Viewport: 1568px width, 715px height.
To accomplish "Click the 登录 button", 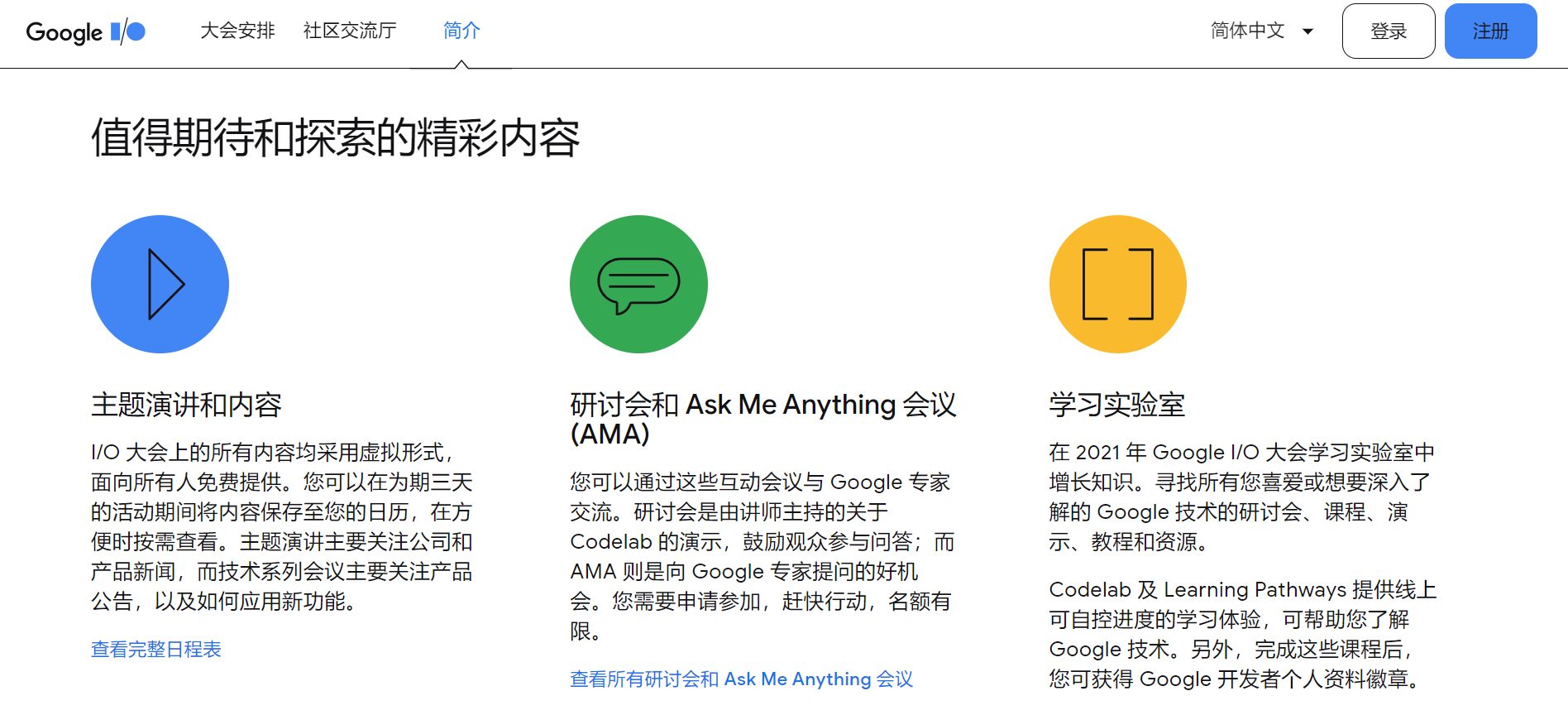I will click(1389, 31).
